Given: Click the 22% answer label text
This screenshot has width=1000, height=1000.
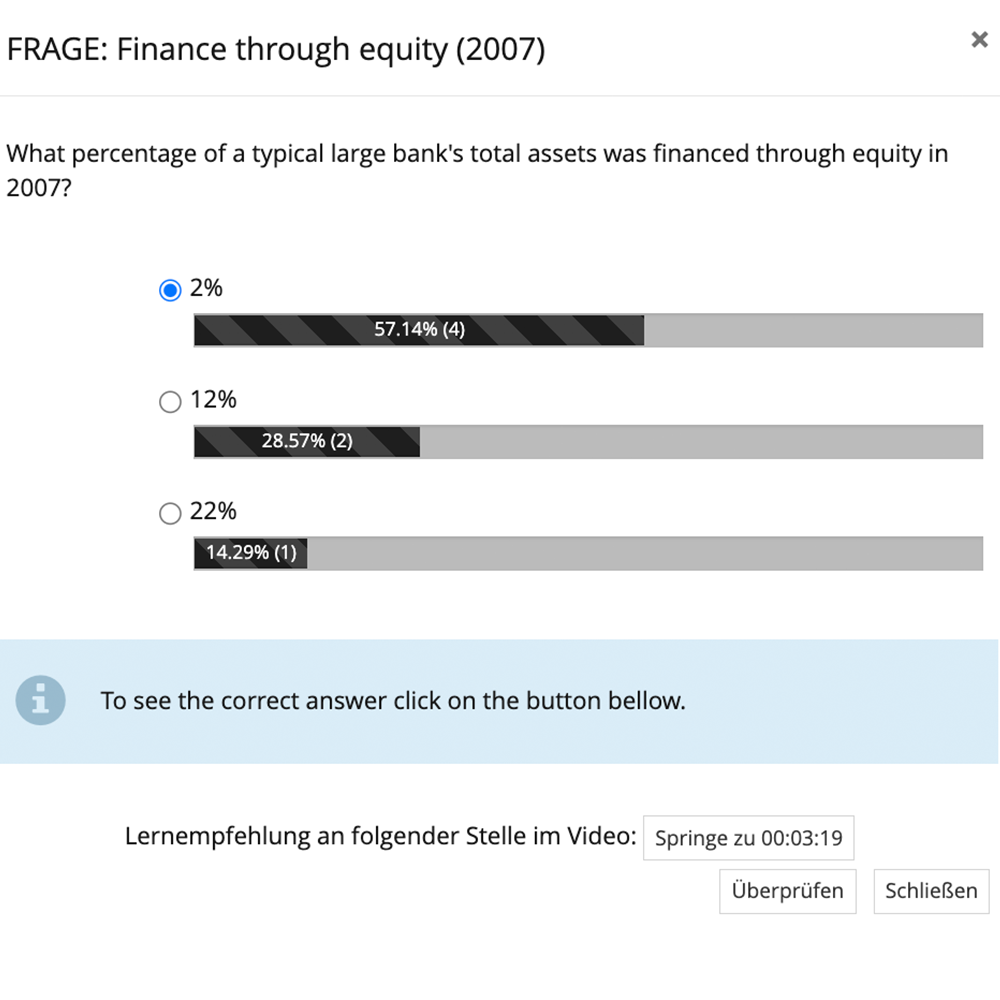Looking at the screenshot, I should tap(213, 511).
